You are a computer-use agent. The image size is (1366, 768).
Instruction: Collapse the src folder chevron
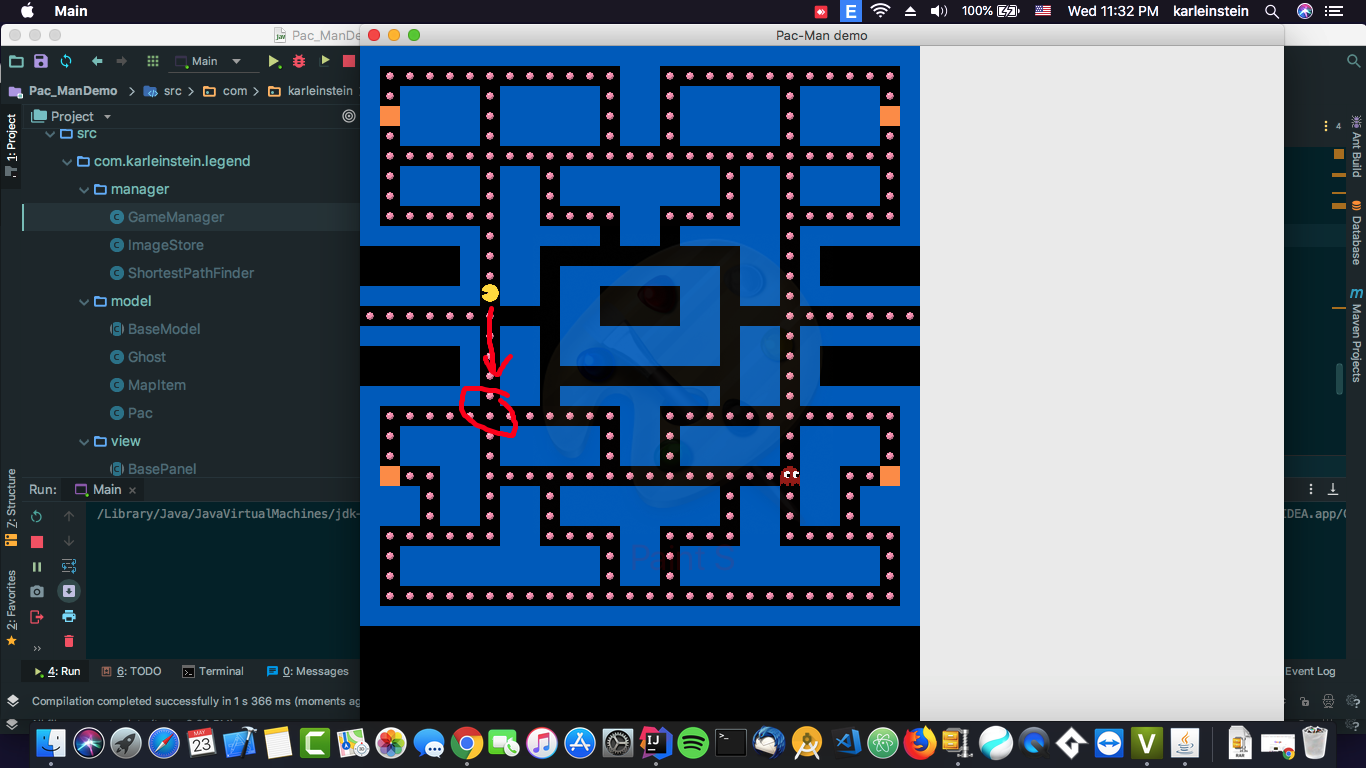pos(51,133)
